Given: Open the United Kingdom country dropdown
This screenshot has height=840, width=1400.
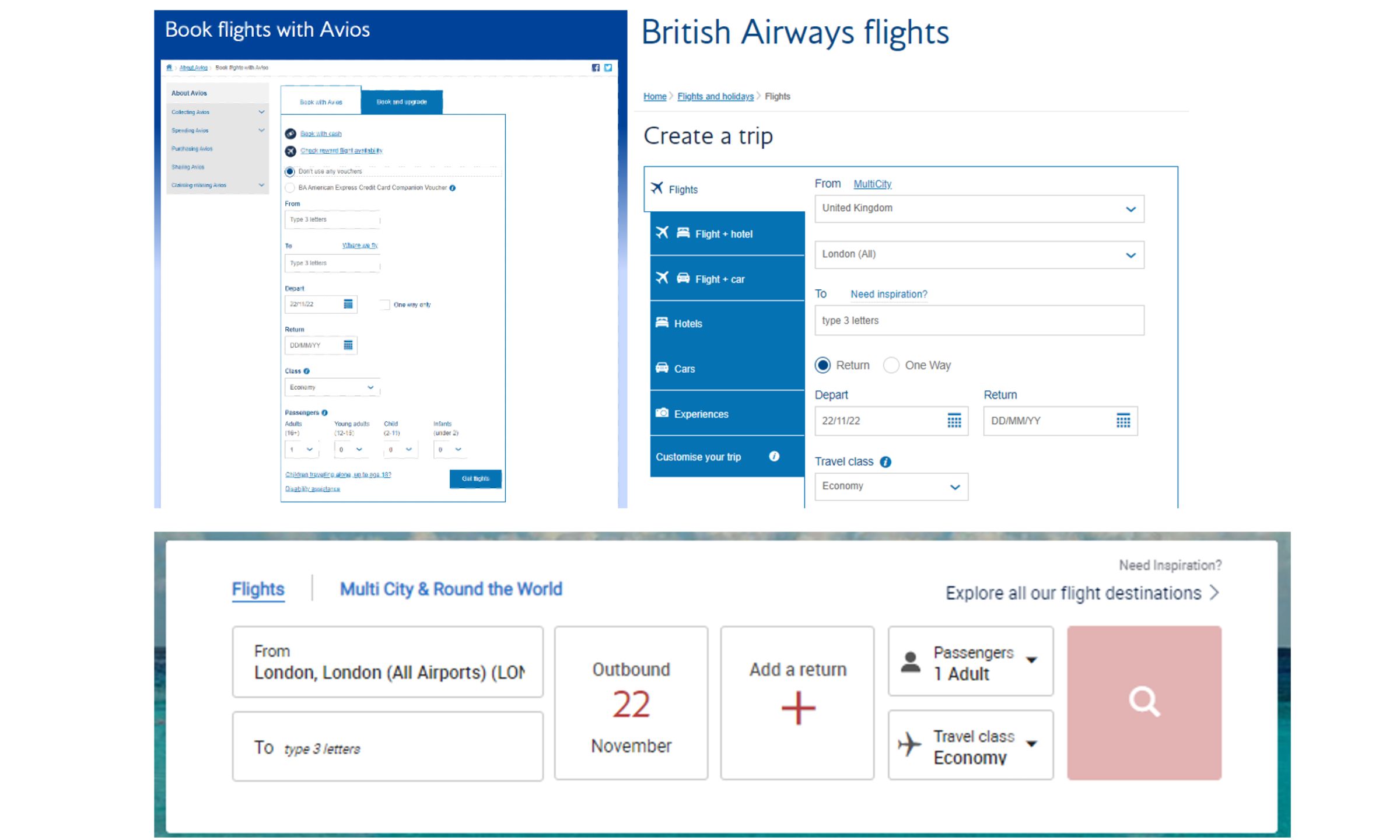Looking at the screenshot, I should tap(979, 209).
